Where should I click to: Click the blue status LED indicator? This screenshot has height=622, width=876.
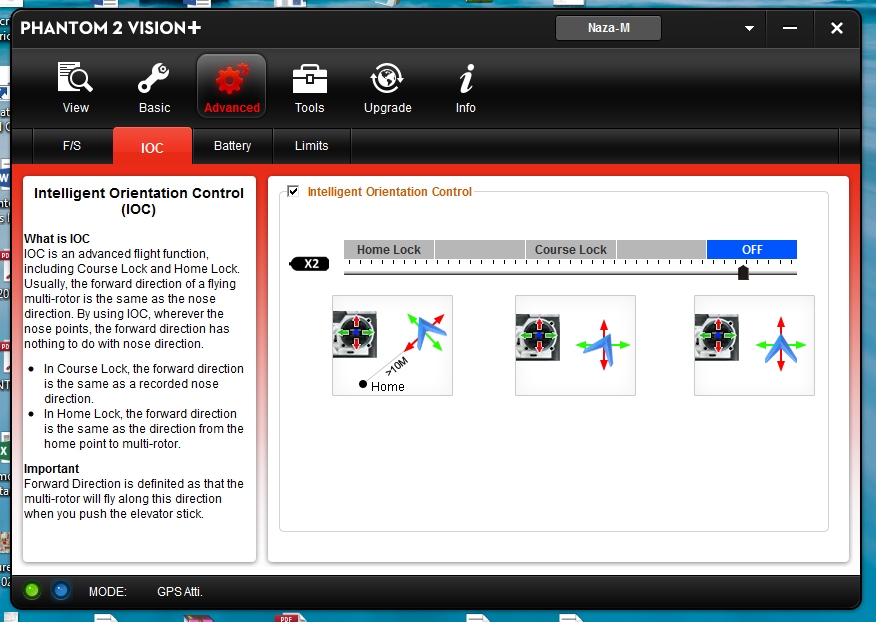click(x=61, y=590)
